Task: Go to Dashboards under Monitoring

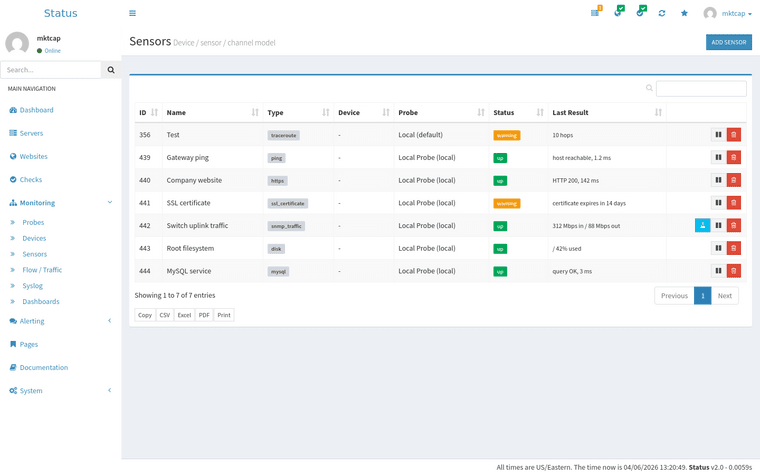Action: pos(41,301)
